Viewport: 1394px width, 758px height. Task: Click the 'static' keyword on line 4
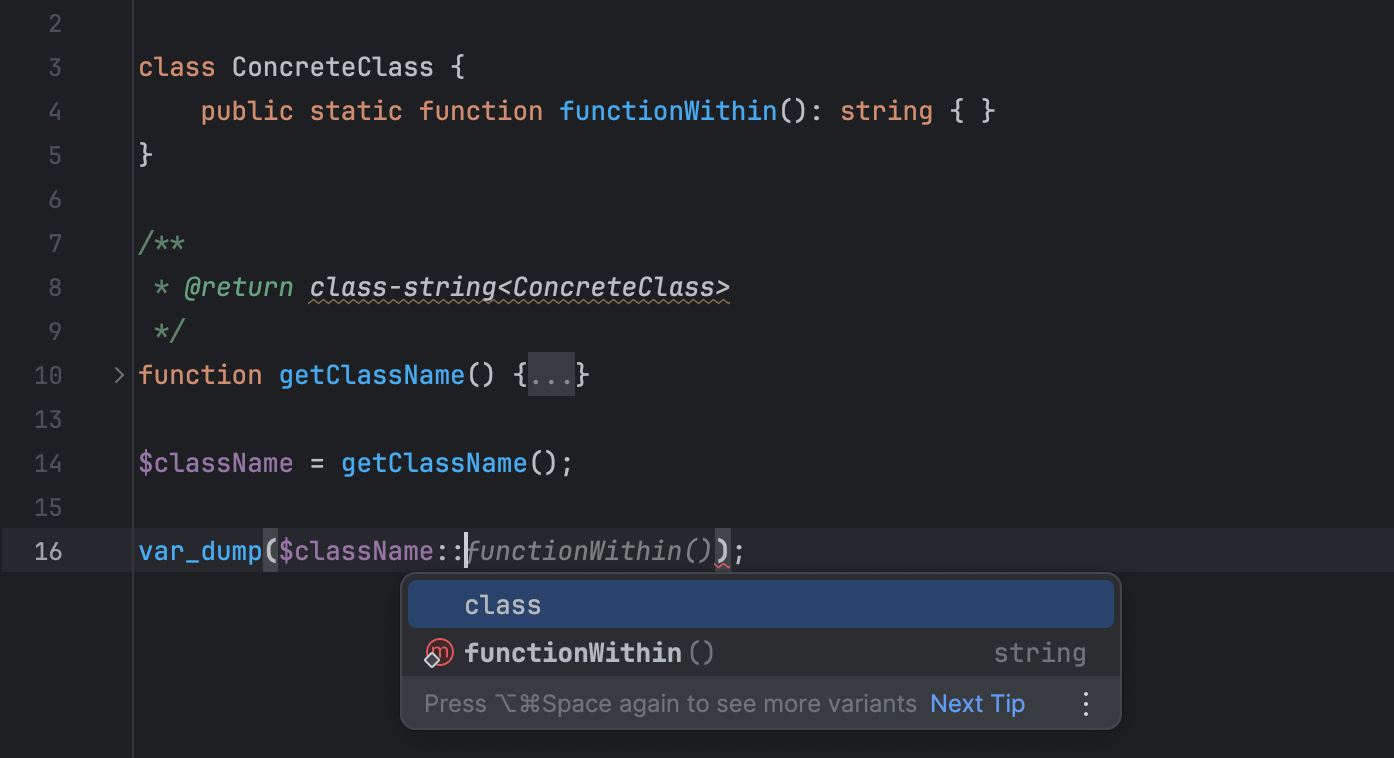(356, 111)
